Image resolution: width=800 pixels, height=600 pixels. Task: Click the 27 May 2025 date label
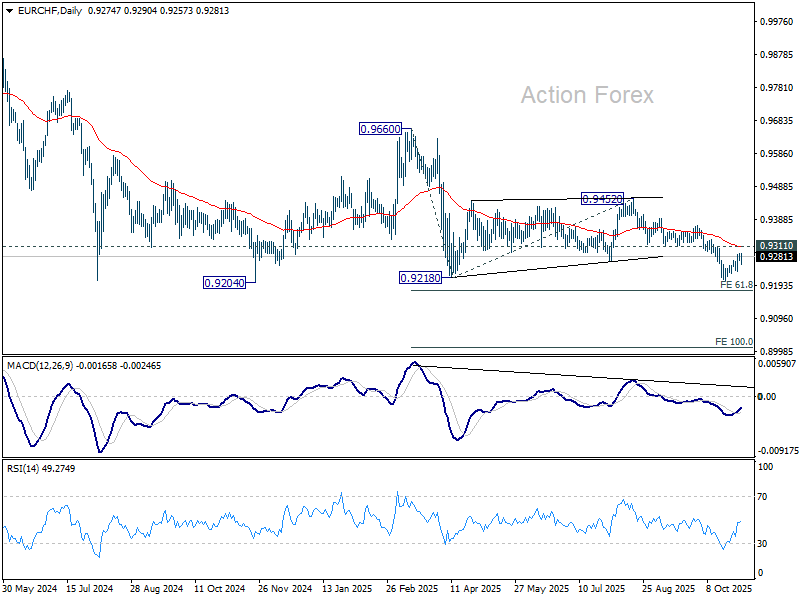tap(541, 588)
